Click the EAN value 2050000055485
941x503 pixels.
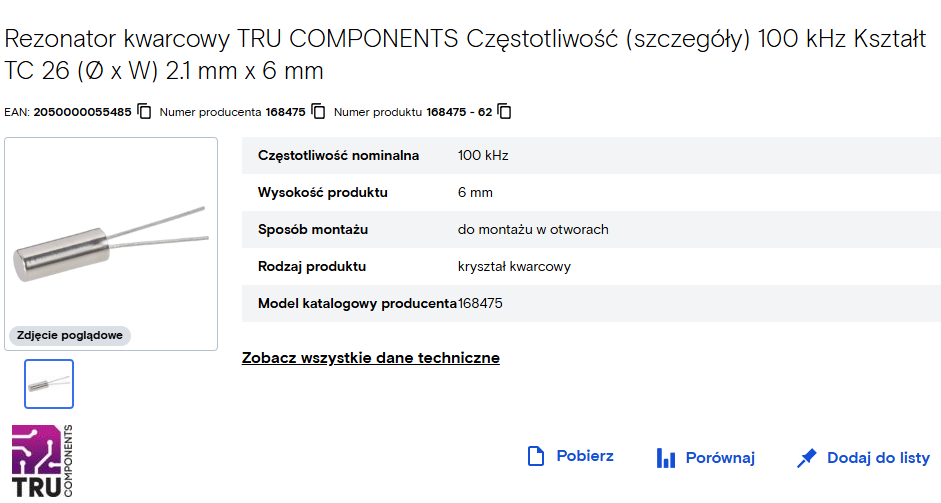coord(82,112)
